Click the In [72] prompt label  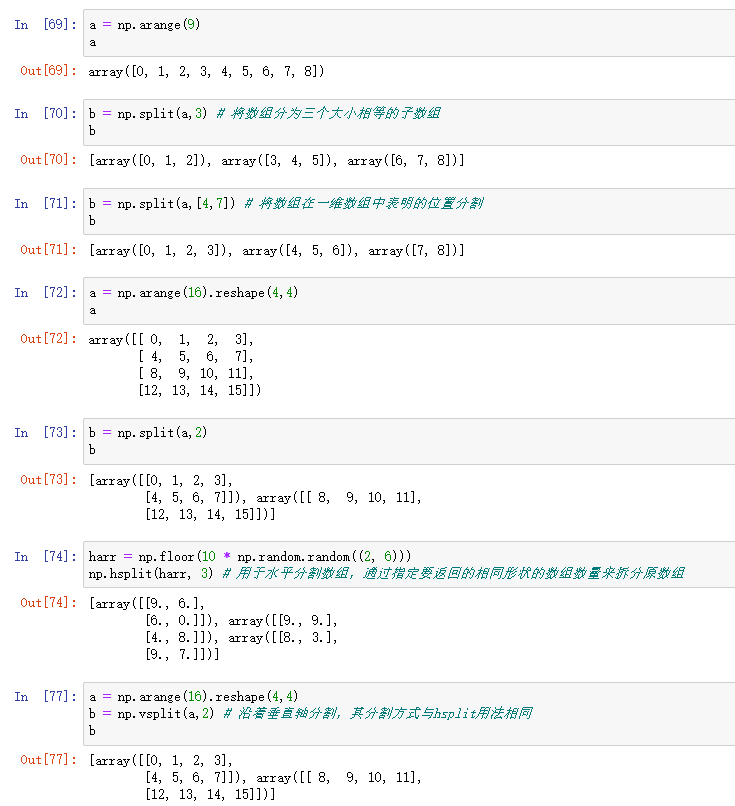click(x=45, y=292)
